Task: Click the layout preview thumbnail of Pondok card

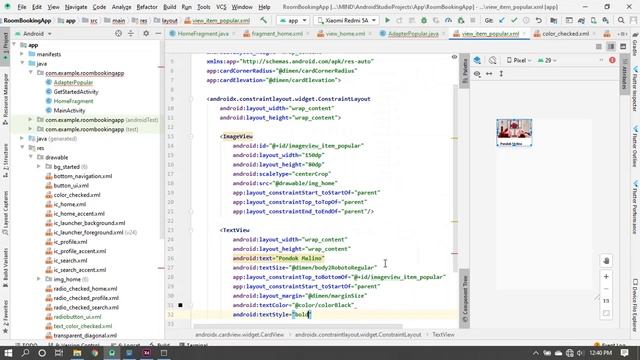Action: click(514, 133)
